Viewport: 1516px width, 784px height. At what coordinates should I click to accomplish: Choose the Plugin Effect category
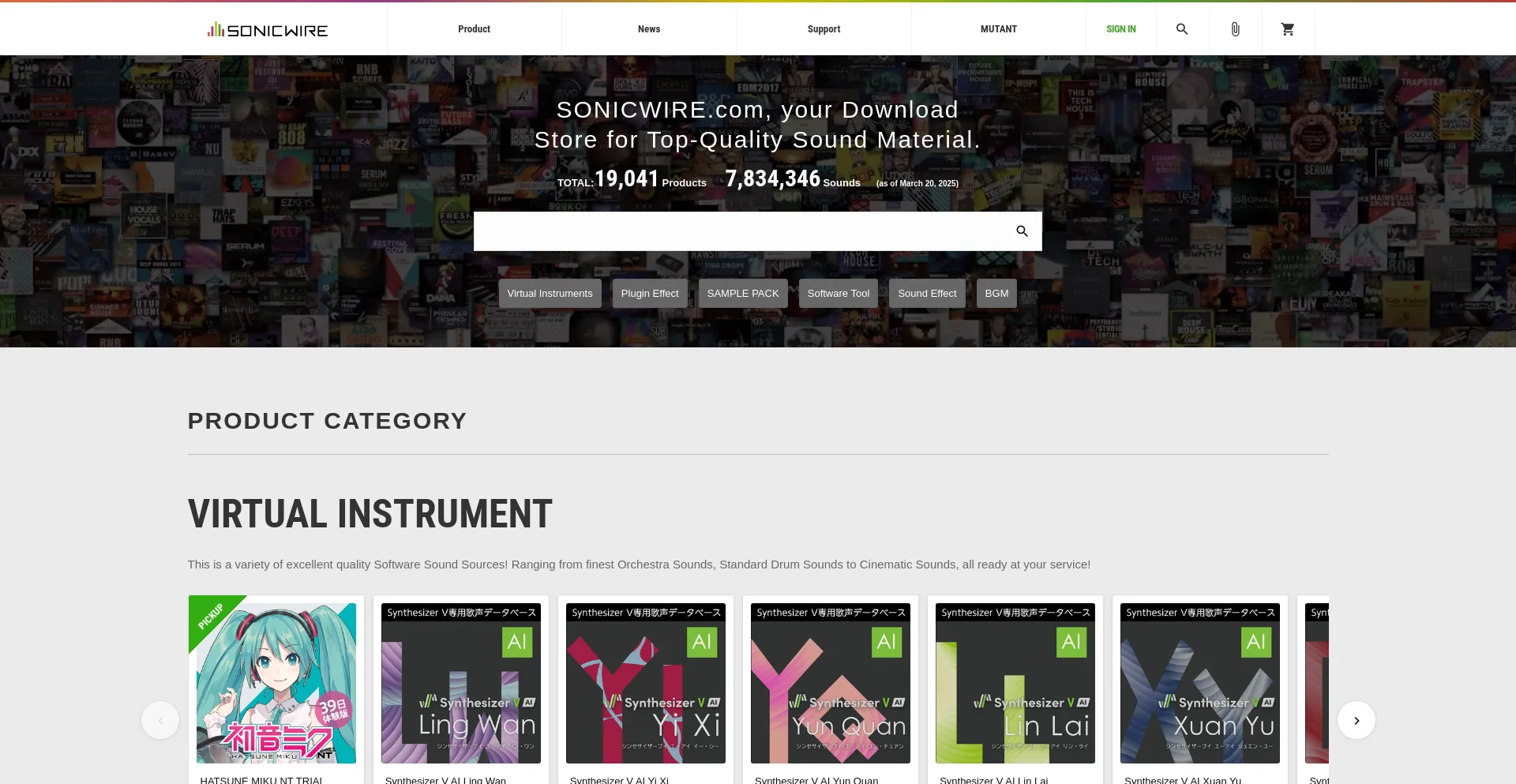(x=649, y=294)
